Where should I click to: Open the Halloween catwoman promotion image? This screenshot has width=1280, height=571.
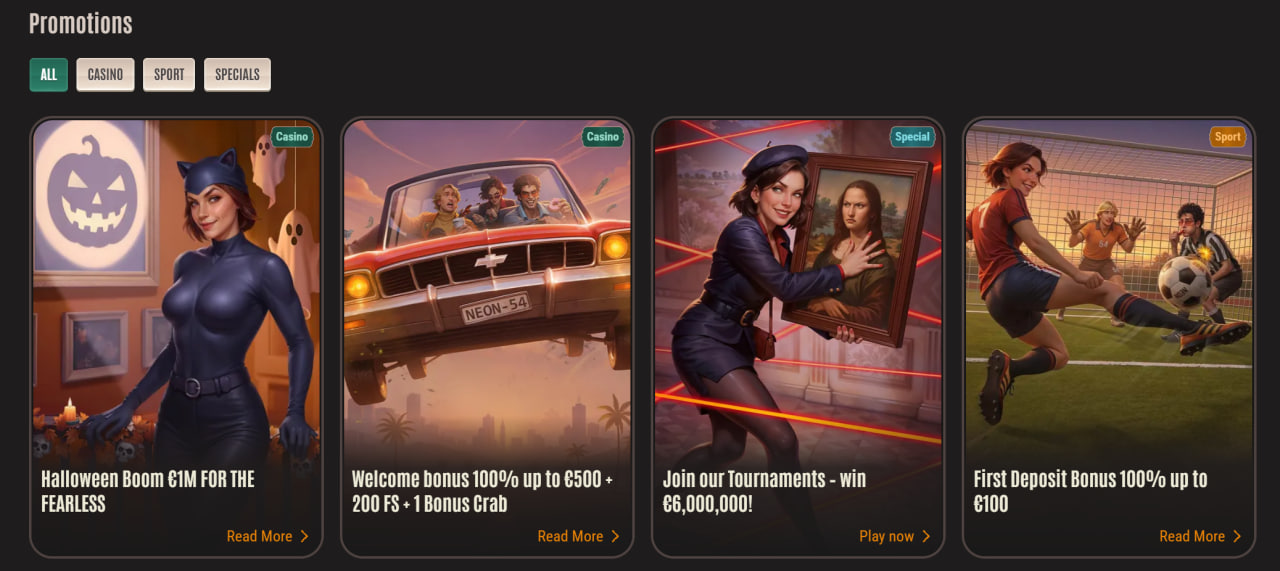pyautogui.click(x=177, y=290)
